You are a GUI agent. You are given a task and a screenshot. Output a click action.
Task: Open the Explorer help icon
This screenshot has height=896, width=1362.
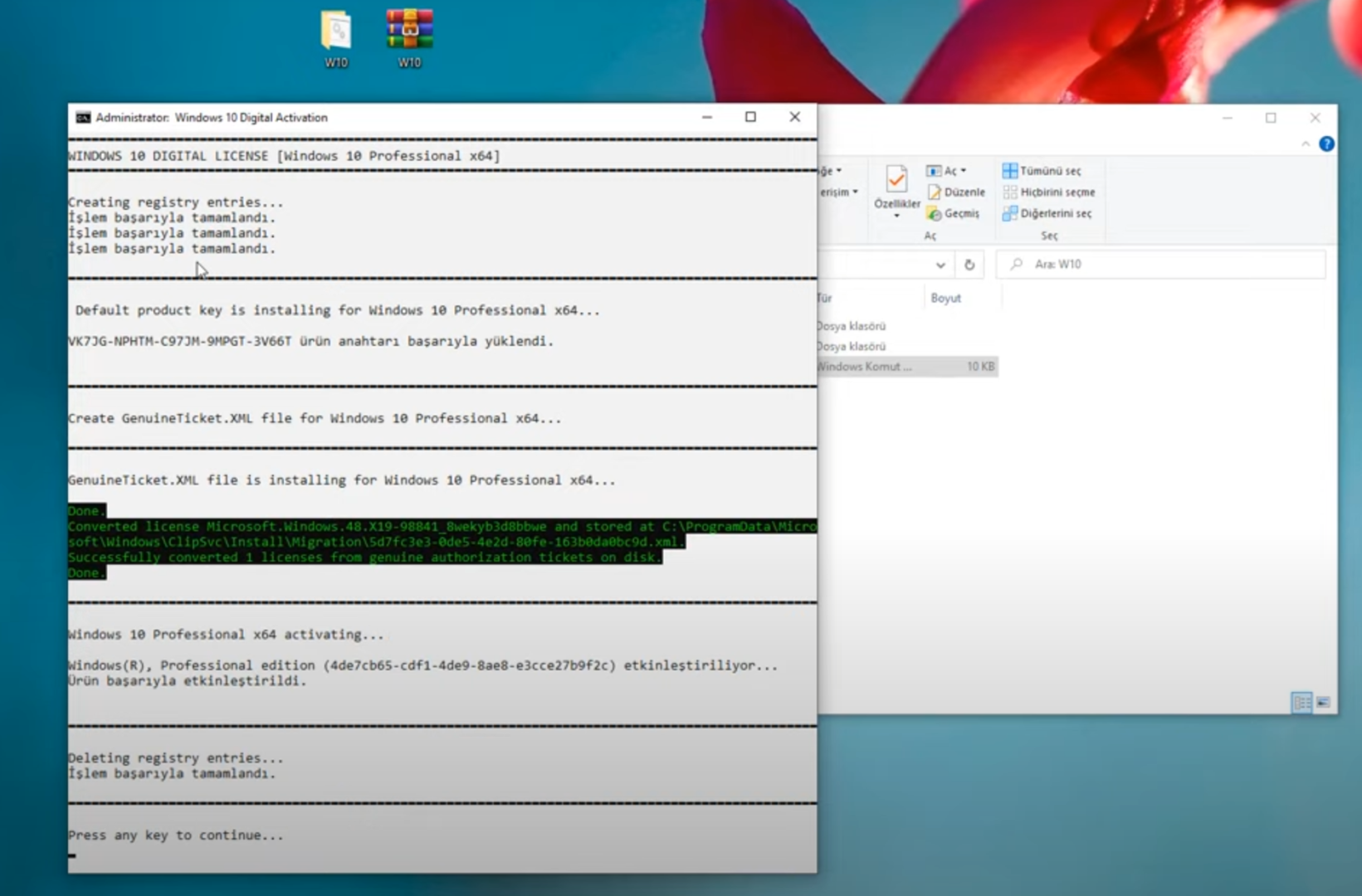click(1326, 144)
